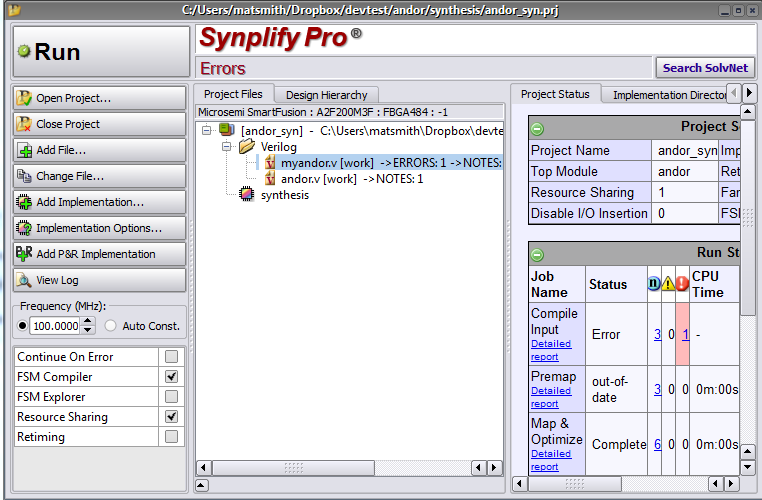Click the Open Project folder icon
This screenshot has height=500, width=762.
[x=25, y=98]
